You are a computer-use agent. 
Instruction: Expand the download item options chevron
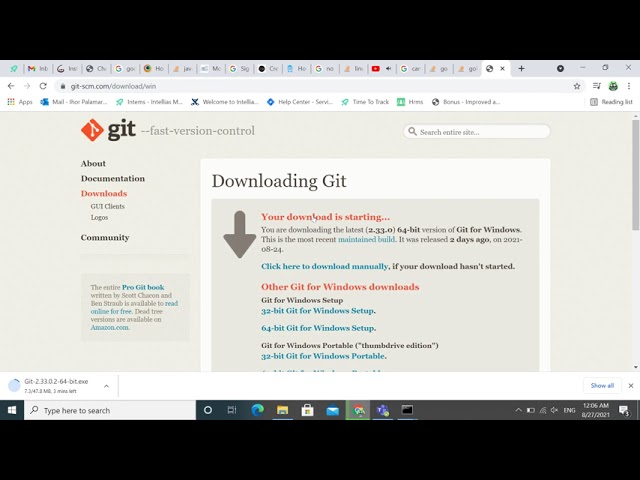(106, 386)
